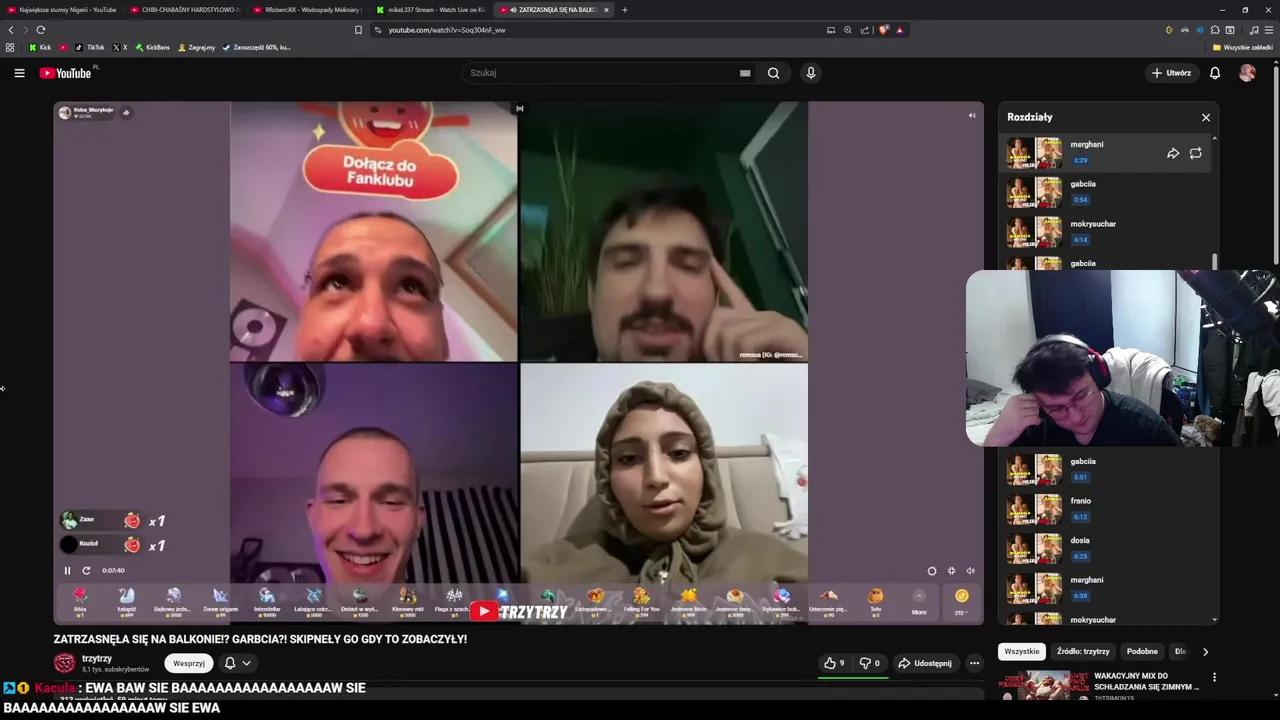Open the TikTok bookmark
The height and width of the screenshot is (720, 1280).
pos(90,47)
